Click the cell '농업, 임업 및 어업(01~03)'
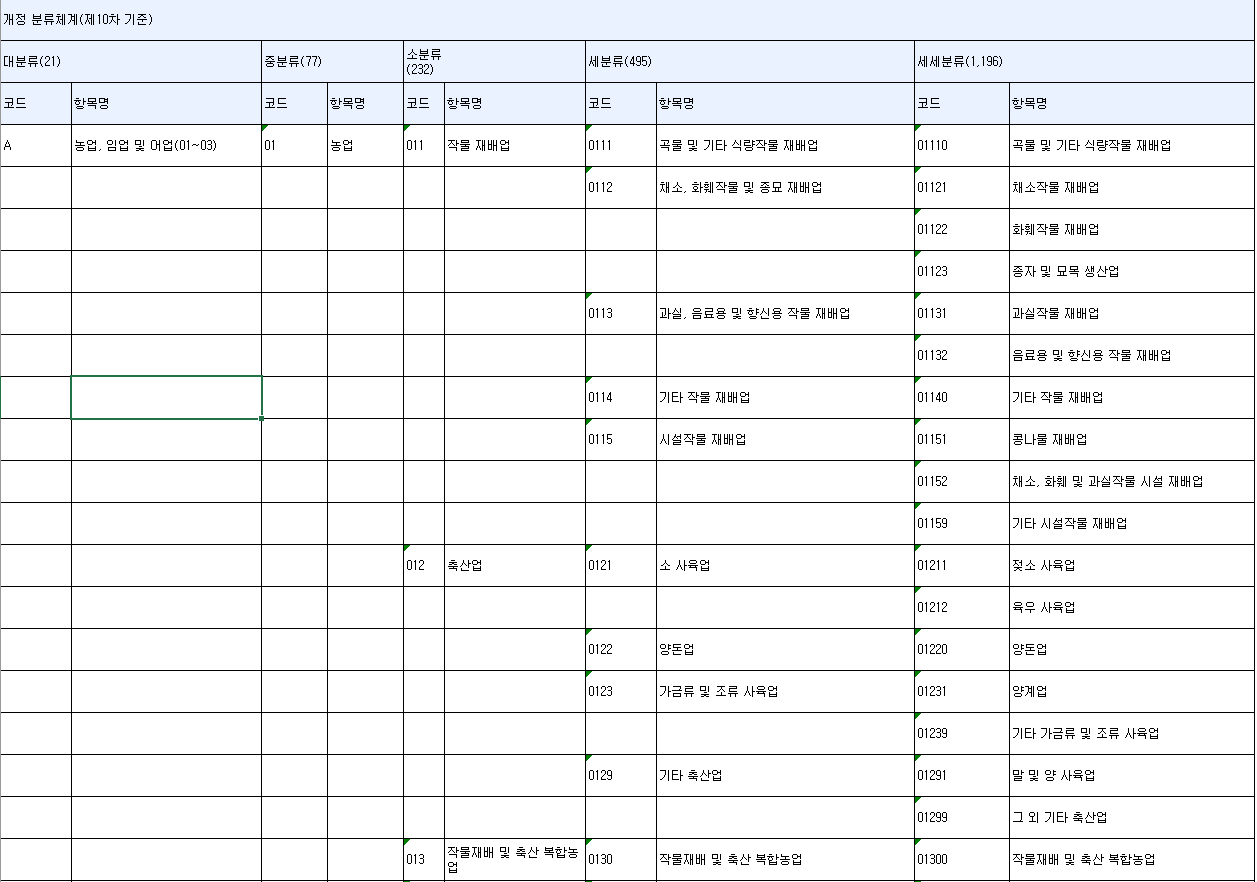 (166, 145)
